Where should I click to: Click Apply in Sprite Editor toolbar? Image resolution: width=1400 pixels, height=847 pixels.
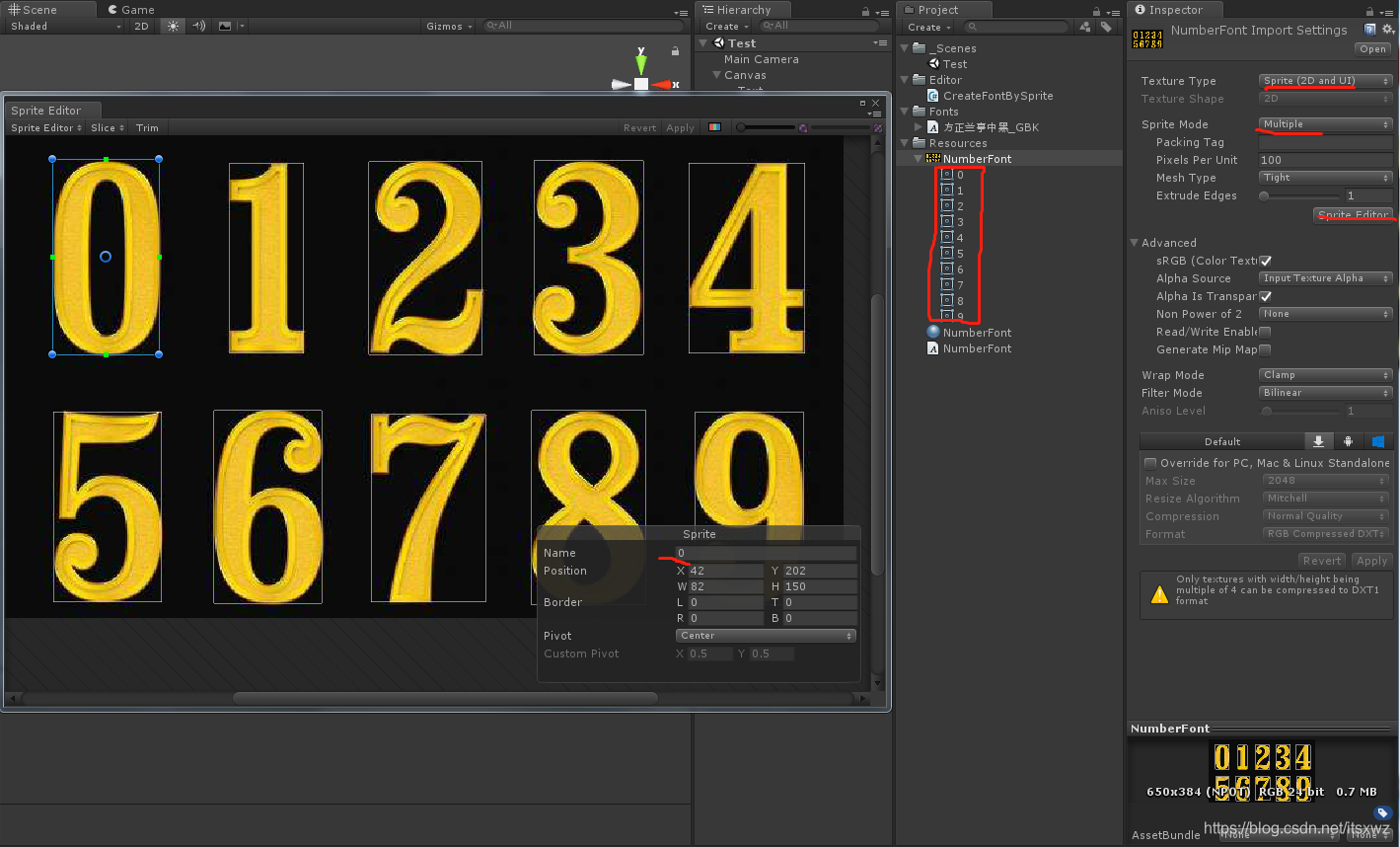click(x=681, y=127)
